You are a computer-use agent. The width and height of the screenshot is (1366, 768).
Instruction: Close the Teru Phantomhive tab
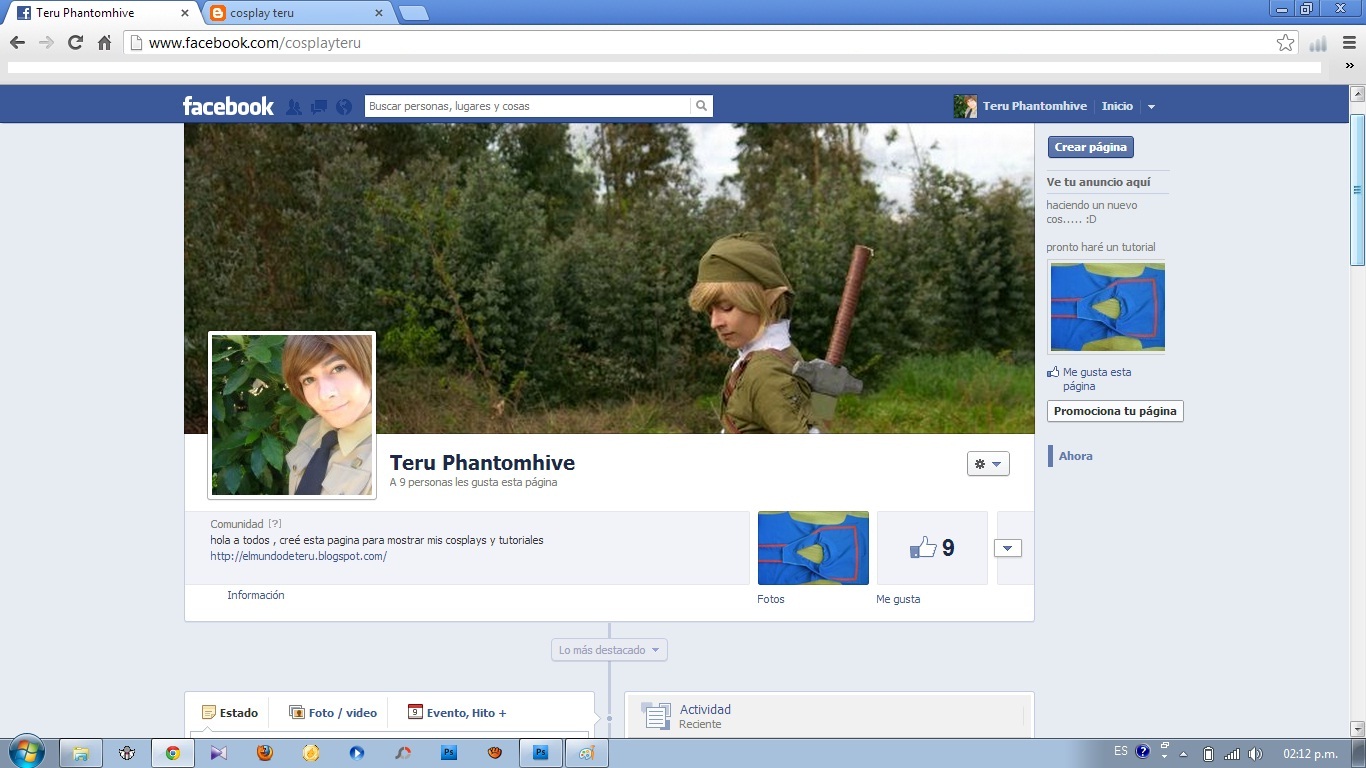185,13
